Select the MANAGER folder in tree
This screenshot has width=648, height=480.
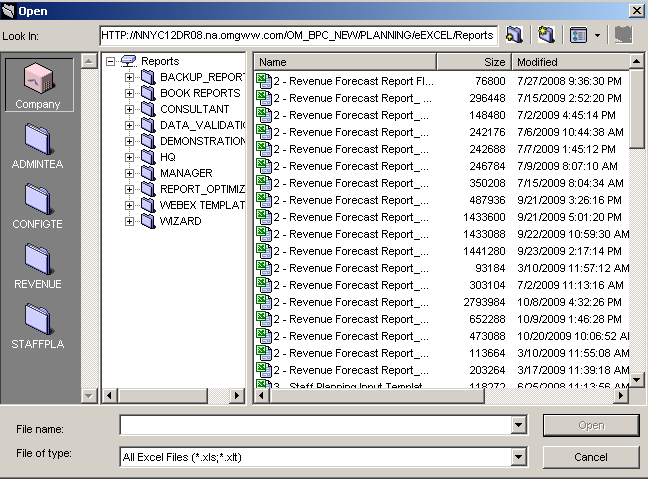tap(186, 173)
